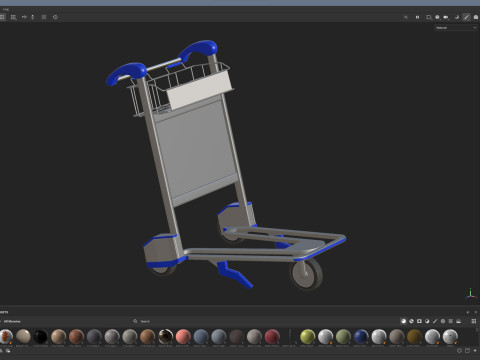480x360 pixels.
Task: Click the grid-with-cursor toolbar icon
Action: (x=13, y=17)
